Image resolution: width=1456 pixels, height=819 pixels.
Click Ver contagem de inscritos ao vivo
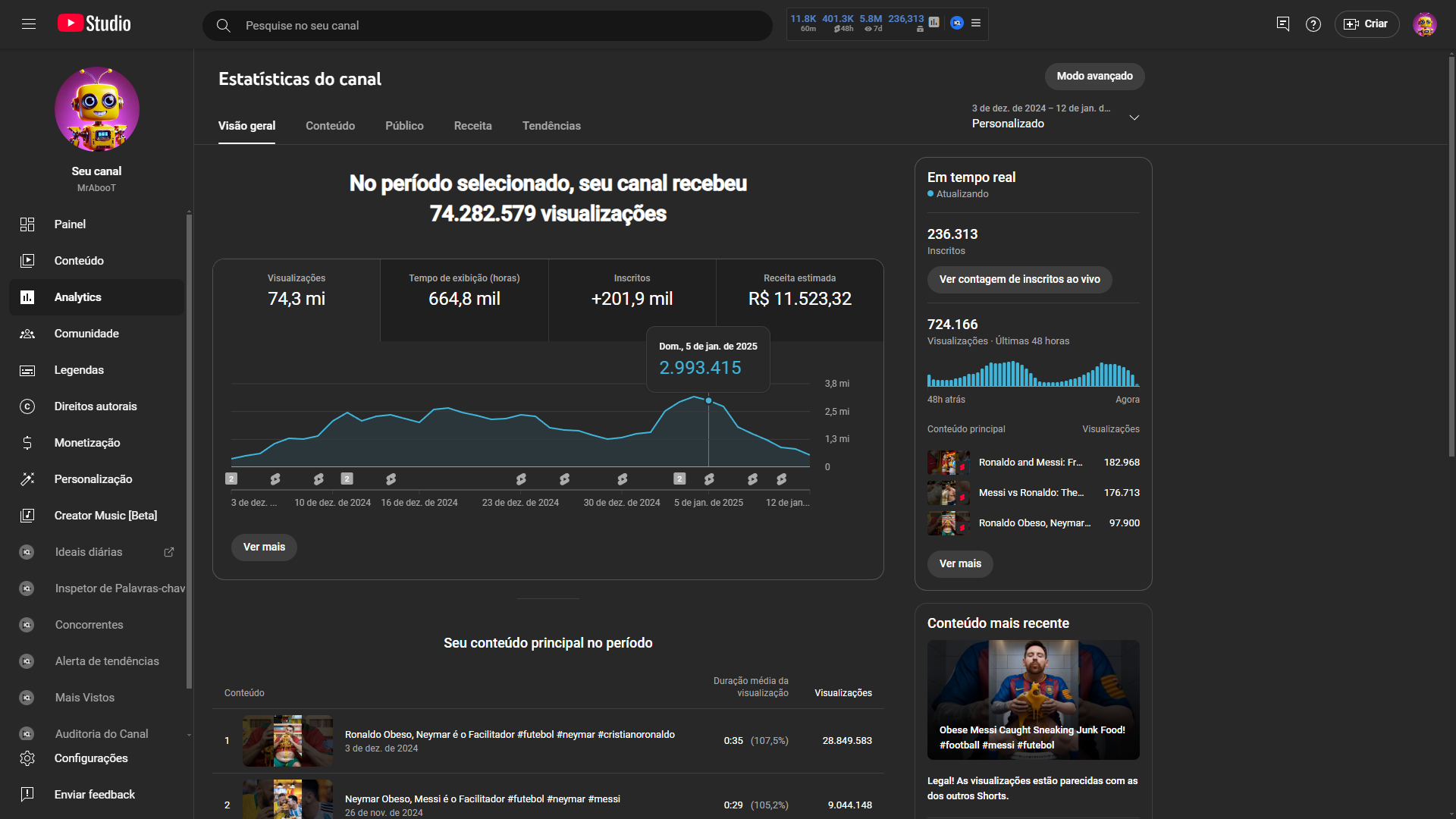click(x=1019, y=279)
